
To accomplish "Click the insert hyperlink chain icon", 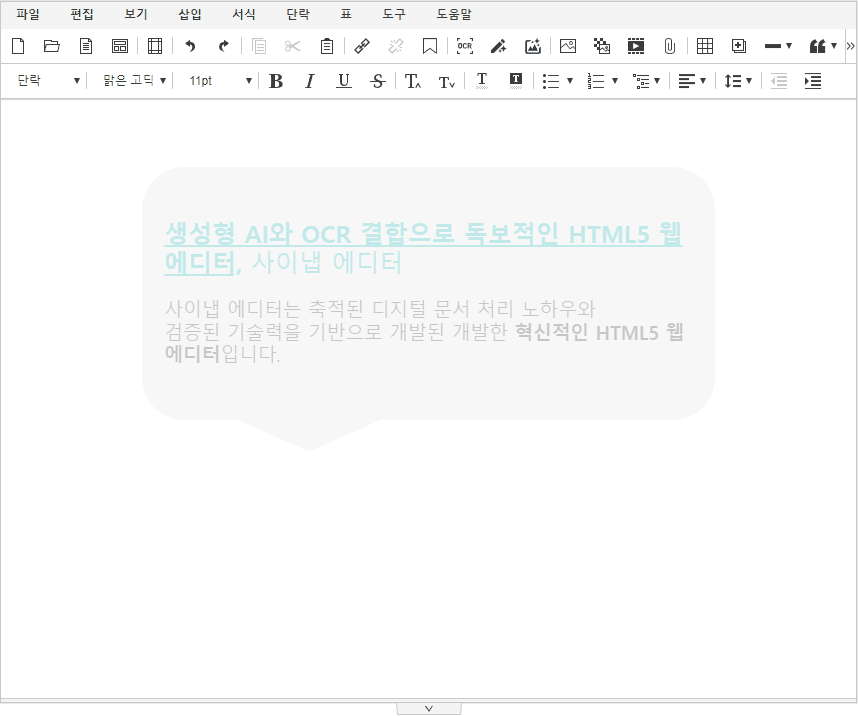I will point(362,46).
